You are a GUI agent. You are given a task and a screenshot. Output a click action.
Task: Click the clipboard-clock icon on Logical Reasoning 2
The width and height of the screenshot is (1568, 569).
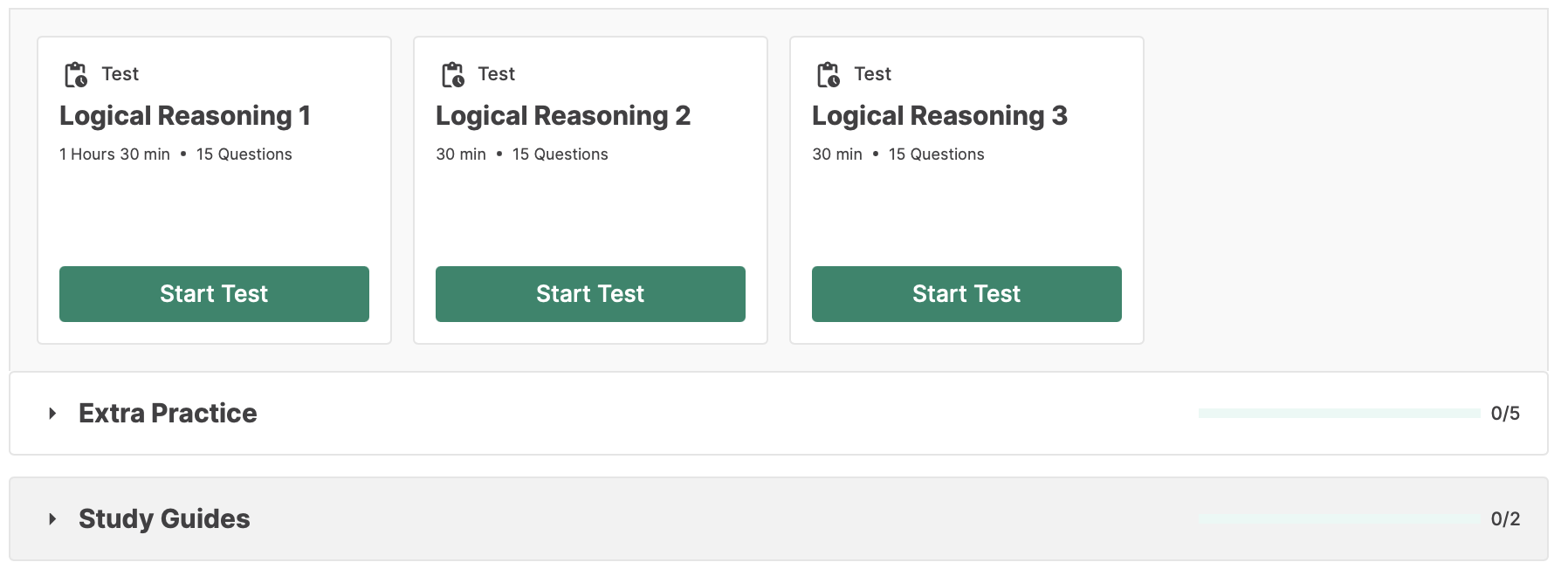[452, 75]
